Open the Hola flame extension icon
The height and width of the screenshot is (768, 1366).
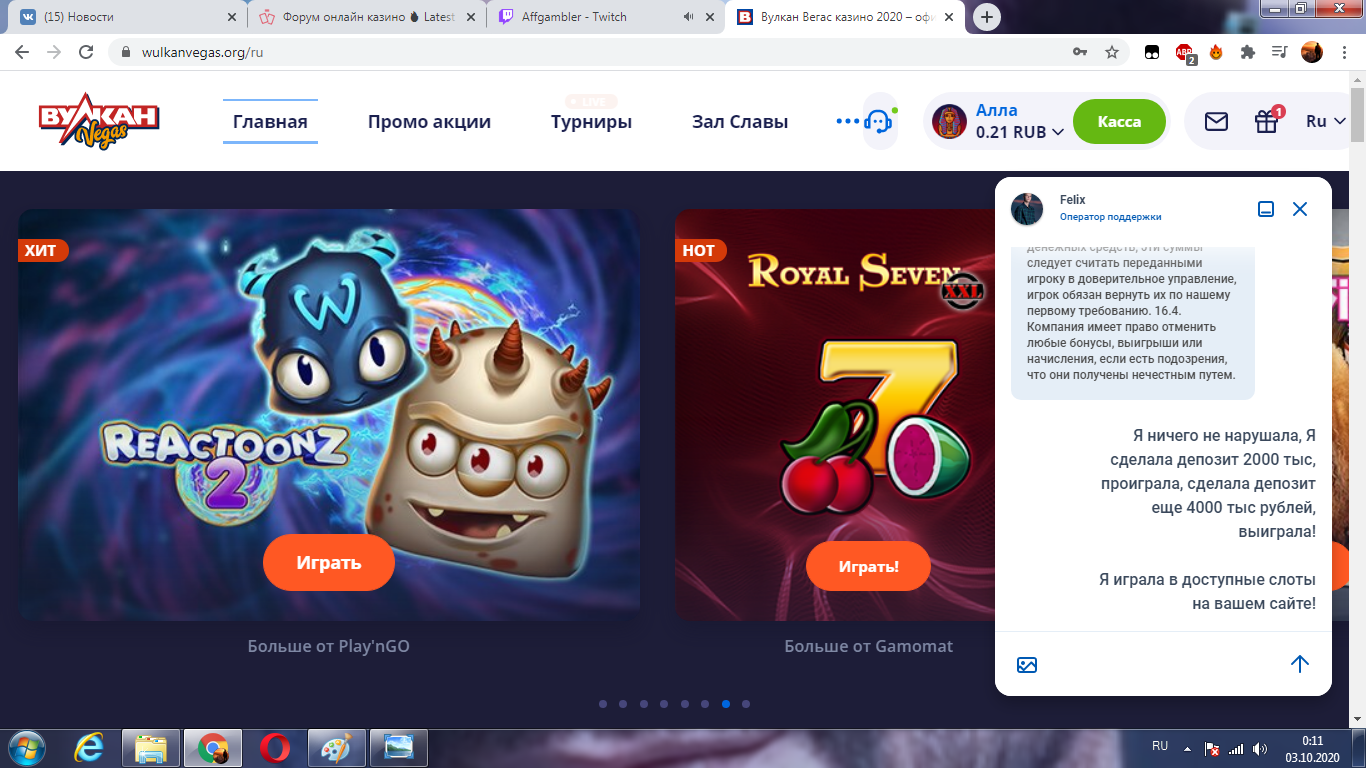point(1216,52)
